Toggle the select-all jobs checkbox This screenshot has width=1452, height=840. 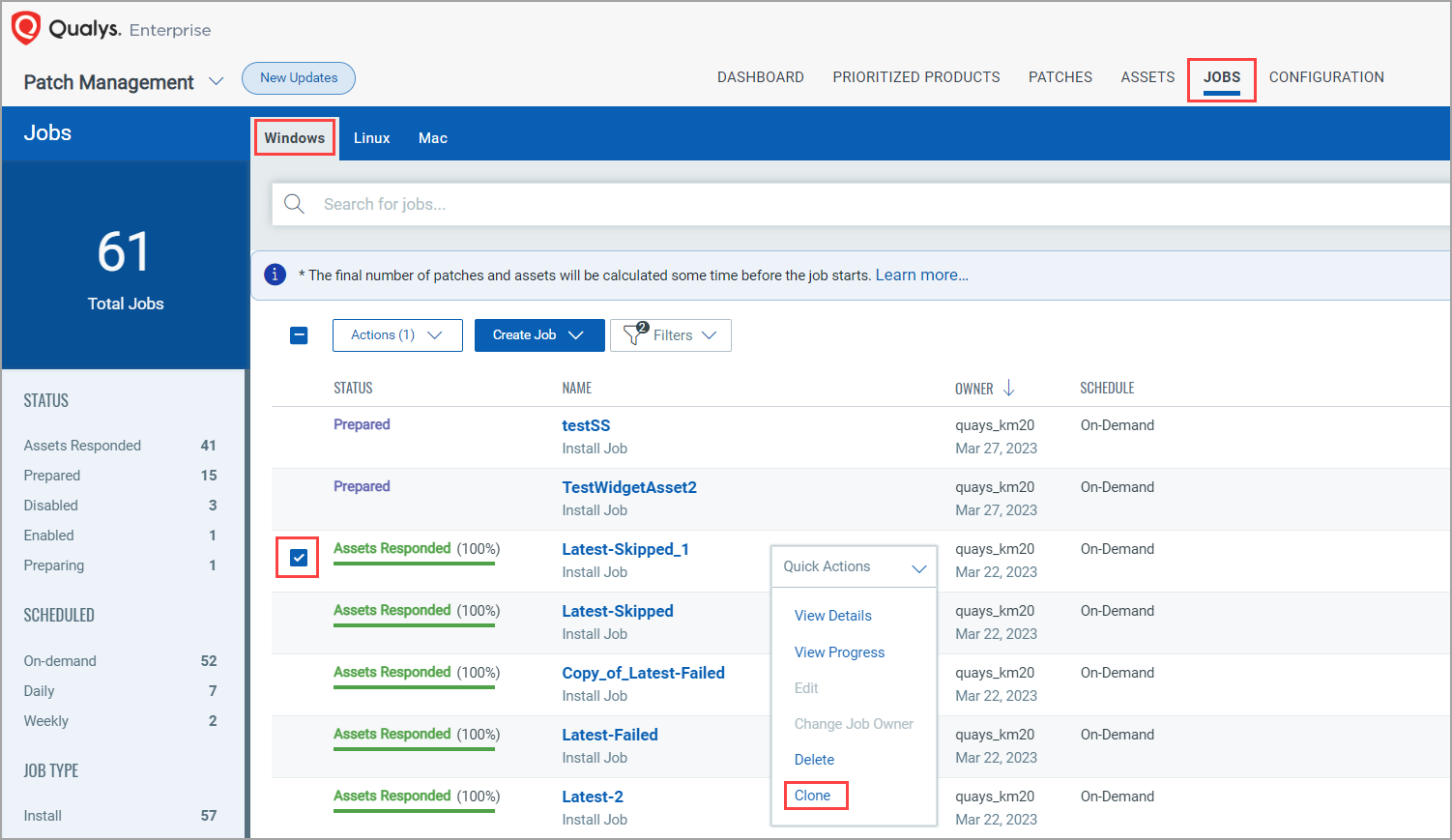point(299,335)
